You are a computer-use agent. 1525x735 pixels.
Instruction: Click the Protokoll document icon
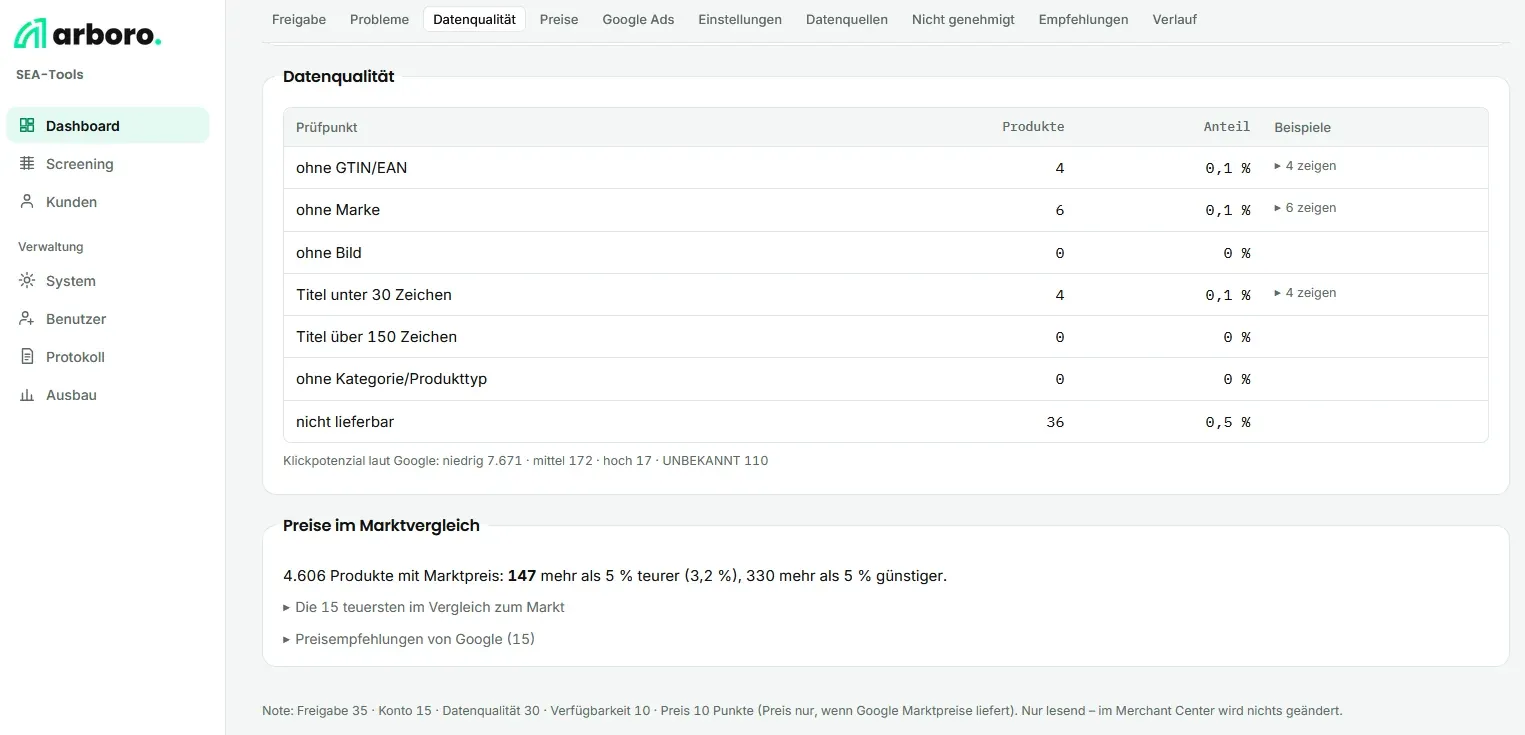[27, 357]
